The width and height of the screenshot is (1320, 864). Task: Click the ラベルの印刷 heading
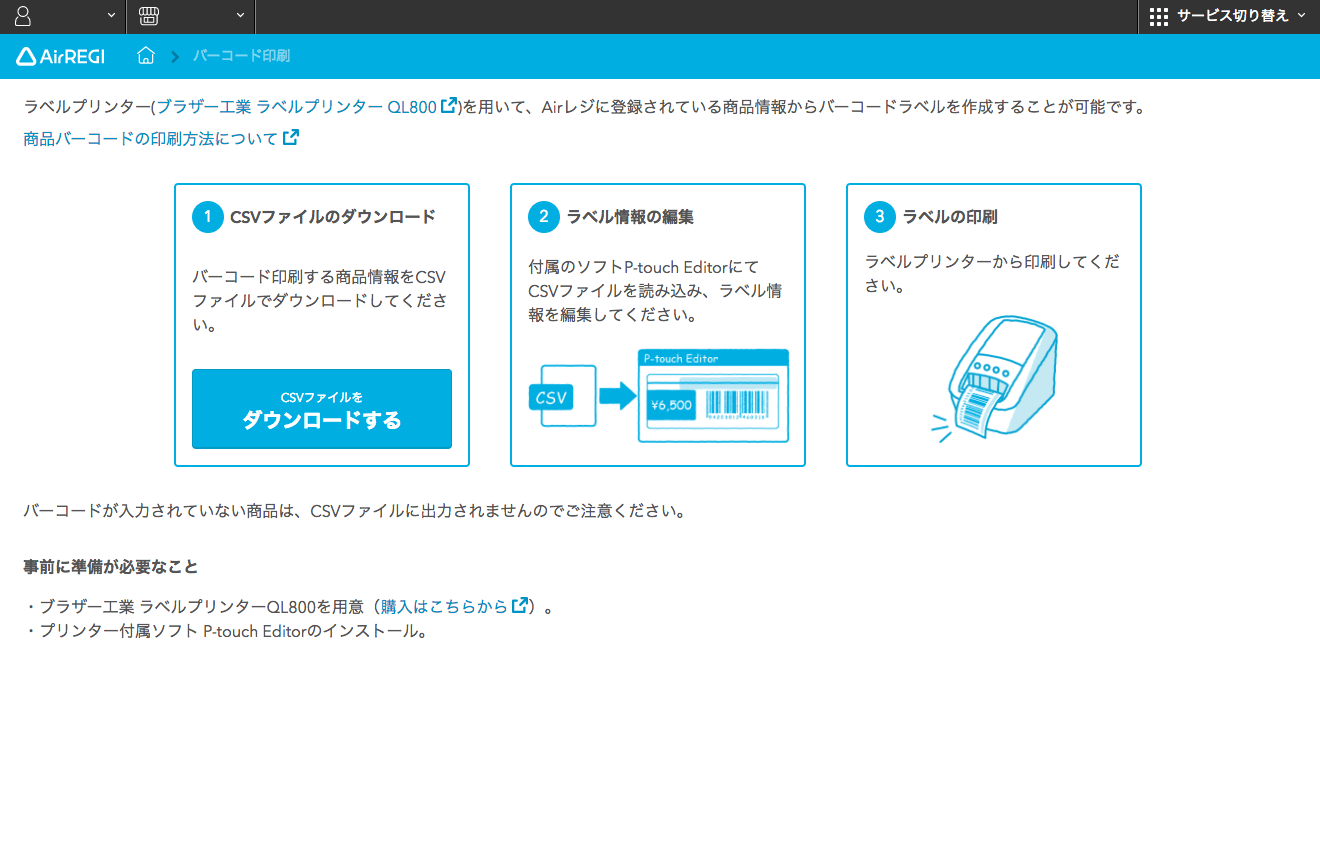click(x=950, y=216)
